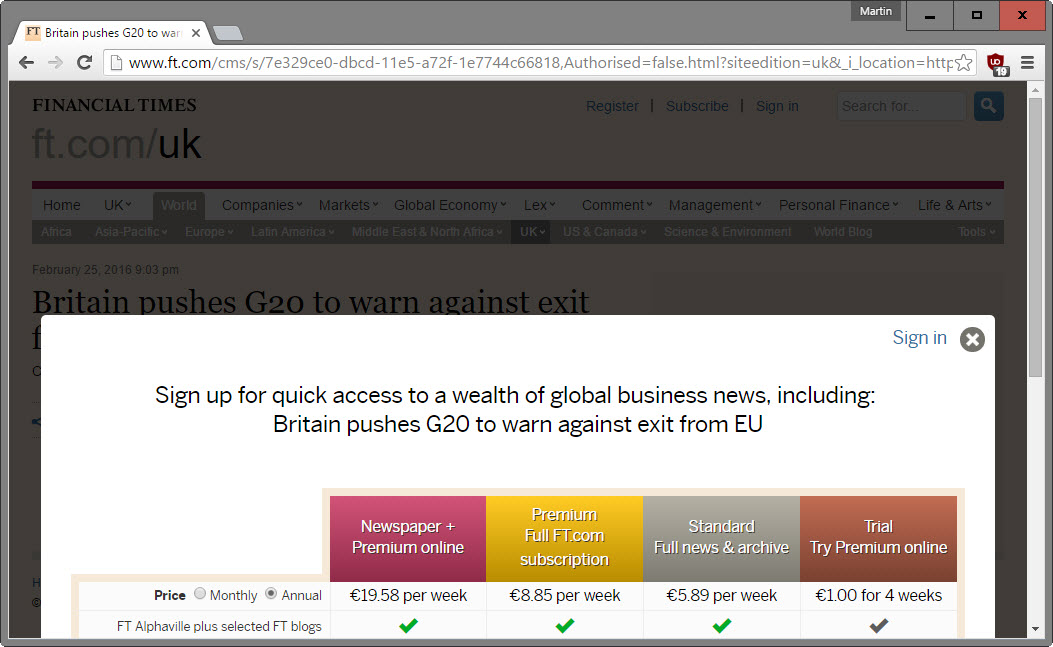
Task: Open Science & Environment section
Action: click(x=727, y=232)
